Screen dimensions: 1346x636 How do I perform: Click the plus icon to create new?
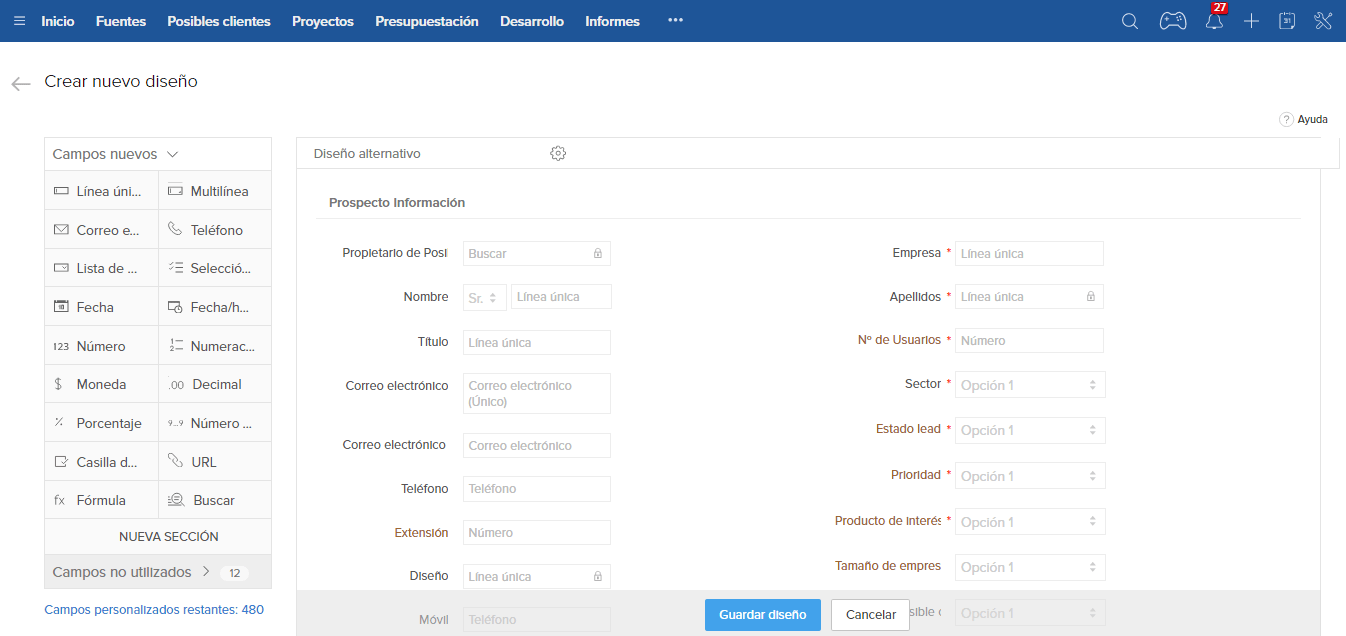coord(1251,21)
